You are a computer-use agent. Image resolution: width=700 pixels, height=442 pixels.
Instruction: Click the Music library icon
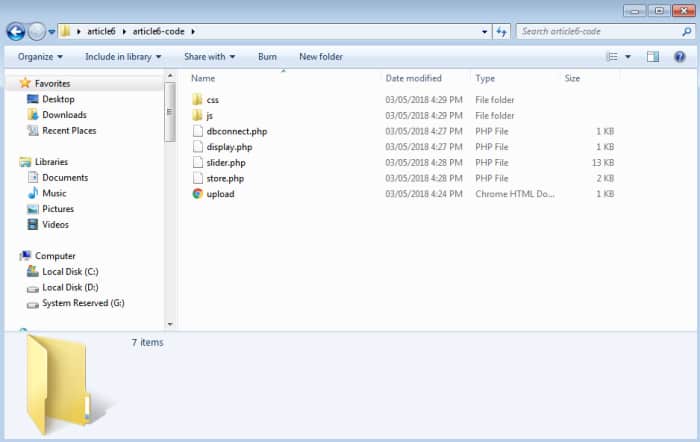[x=33, y=193]
